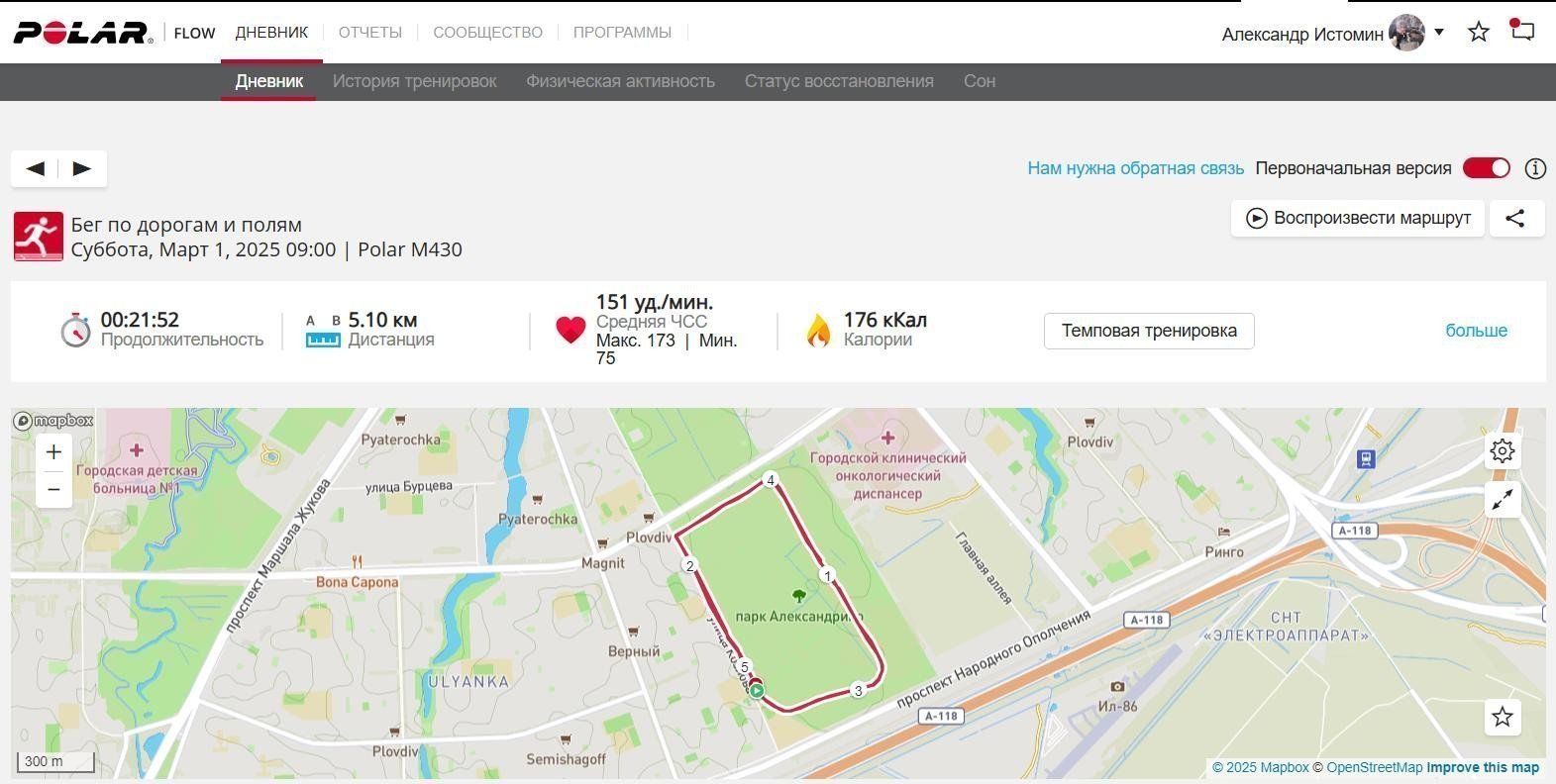Click the info icon next to version toggle
This screenshot has width=1556, height=784.
pos(1535,168)
